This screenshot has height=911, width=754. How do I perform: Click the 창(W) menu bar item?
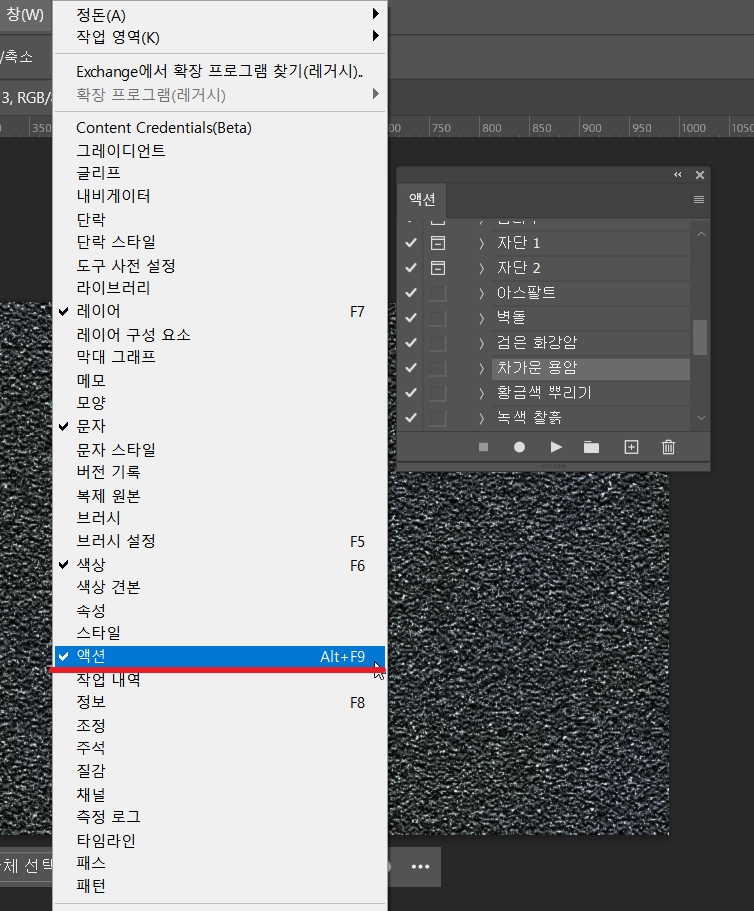pyautogui.click(x=26, y=14)
